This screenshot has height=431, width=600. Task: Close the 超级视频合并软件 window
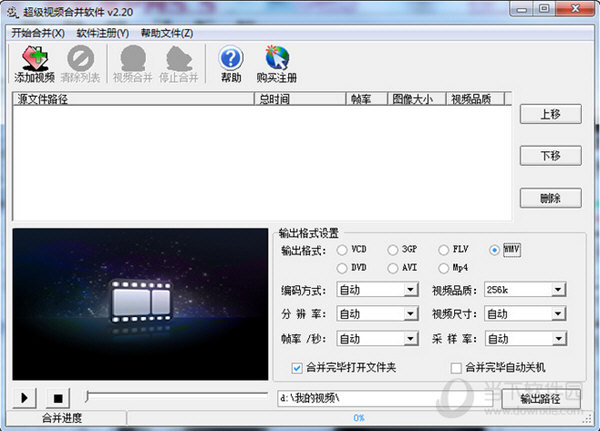click(x=575, y=9)
